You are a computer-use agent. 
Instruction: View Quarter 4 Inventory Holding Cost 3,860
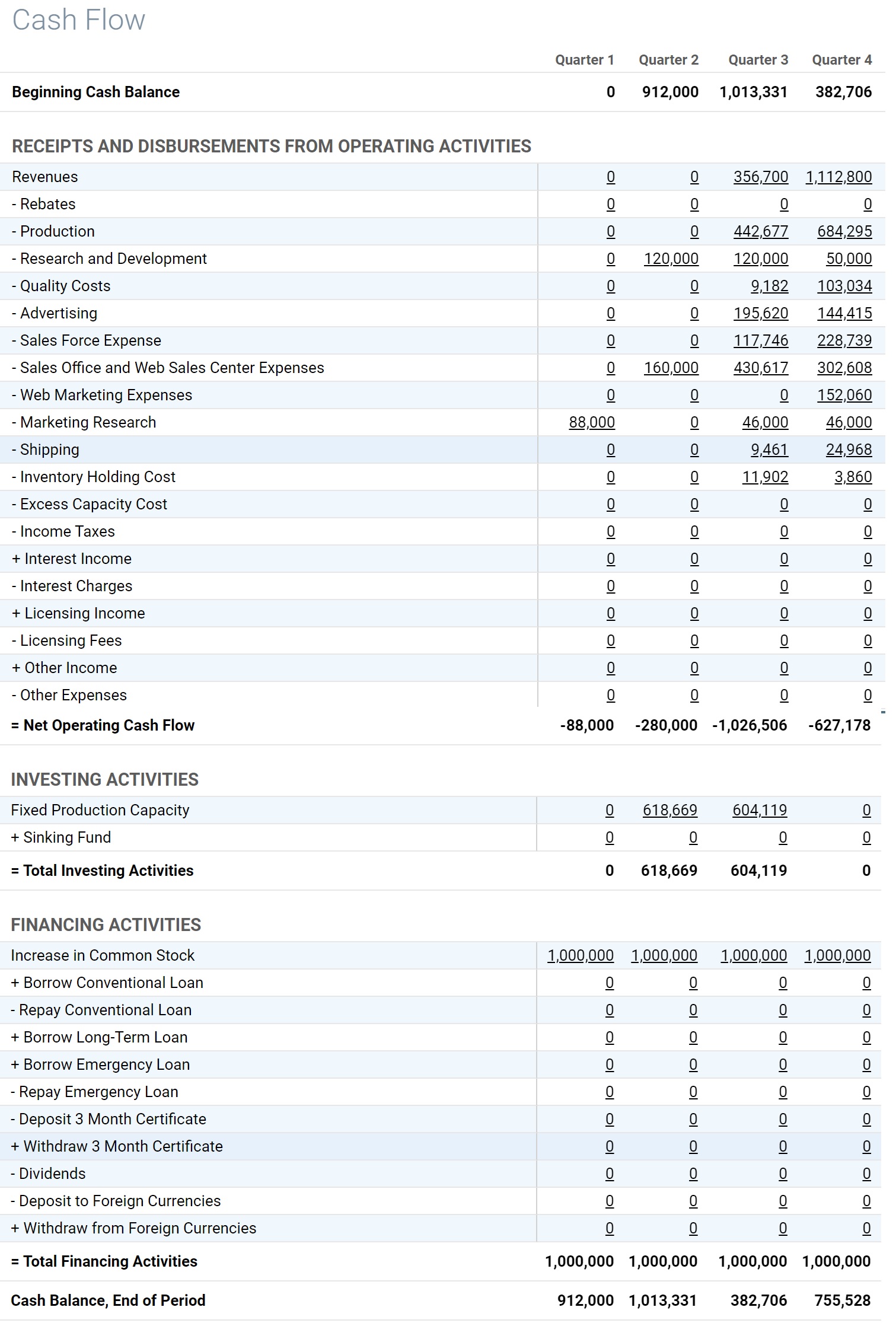point(853,477)
